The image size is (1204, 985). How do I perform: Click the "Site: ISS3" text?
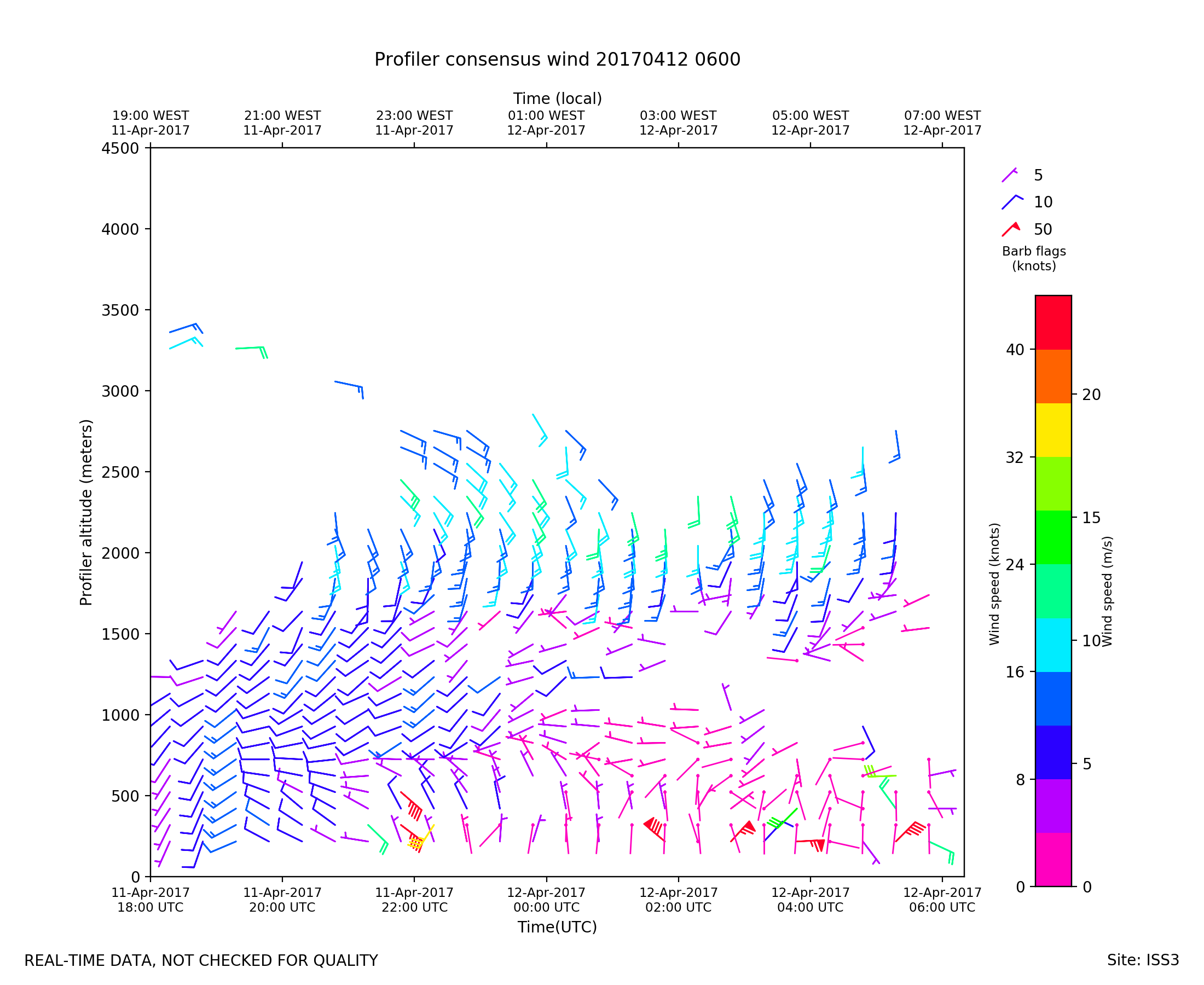(1143, 960)
